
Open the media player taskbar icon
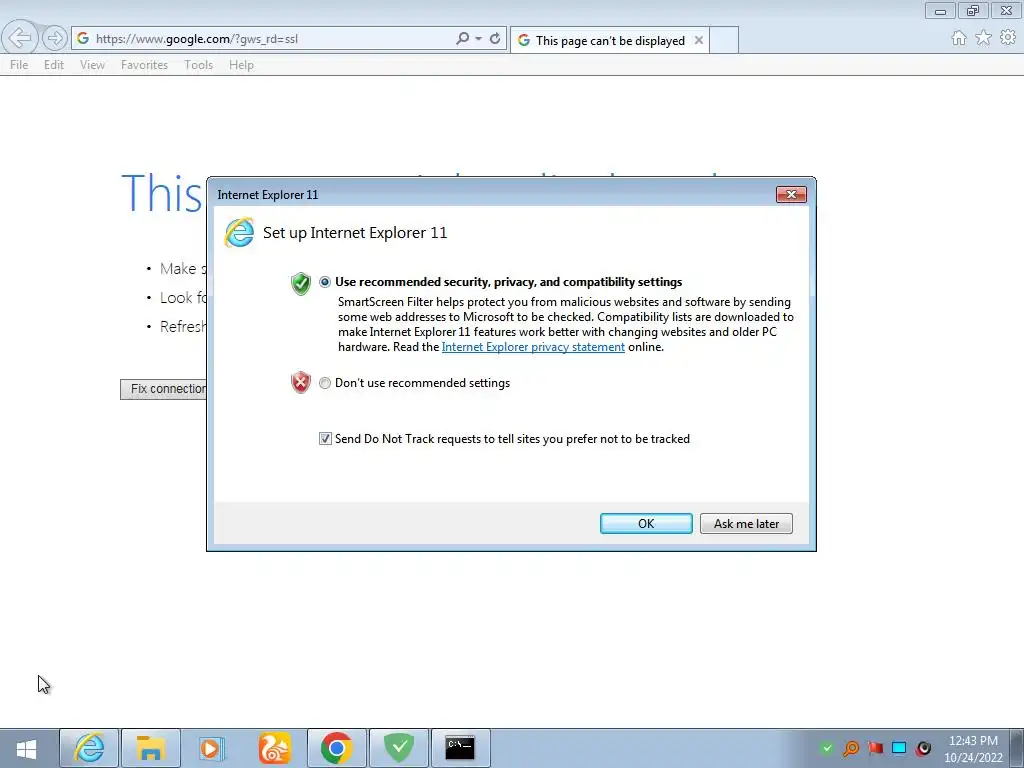point(212,748)
